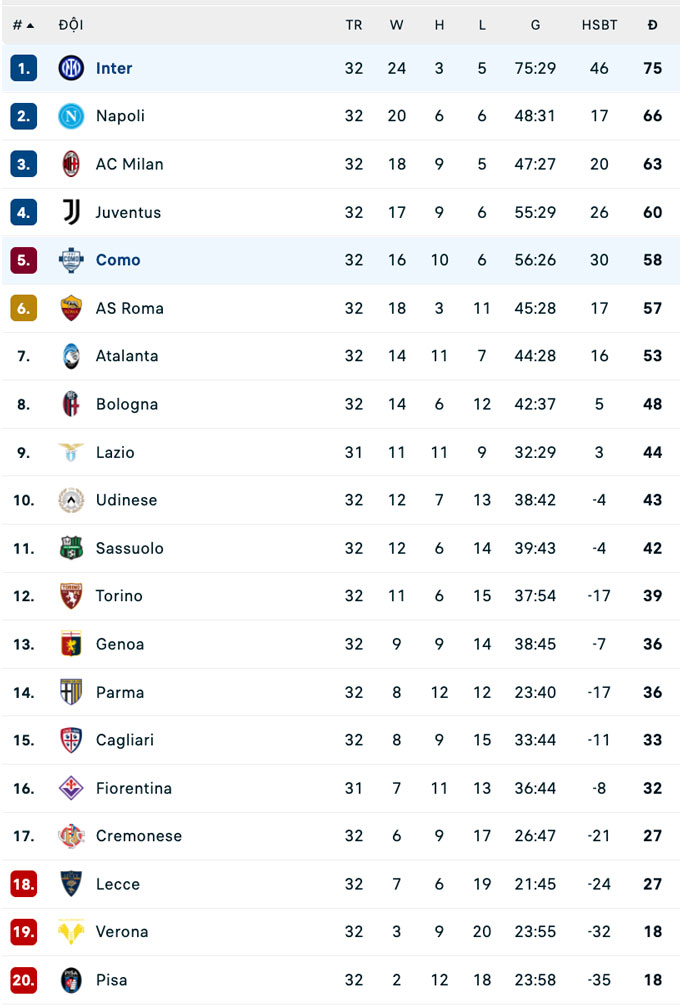Image resolution: width=680 pixels, height=1005 pixels.
Task: Click the Fiorentina crest icon
Action: tap(71, 788)
